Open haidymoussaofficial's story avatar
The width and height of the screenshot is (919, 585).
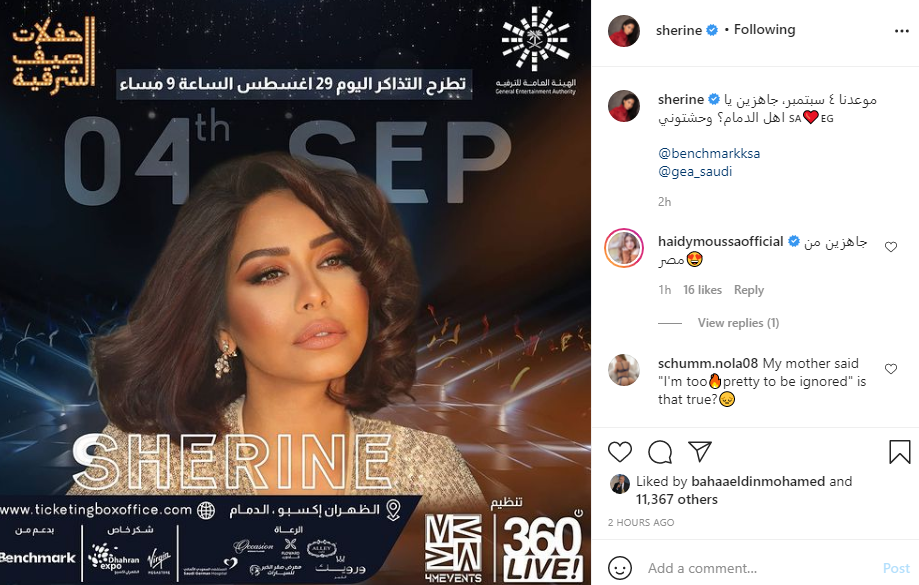pos(624,248)
